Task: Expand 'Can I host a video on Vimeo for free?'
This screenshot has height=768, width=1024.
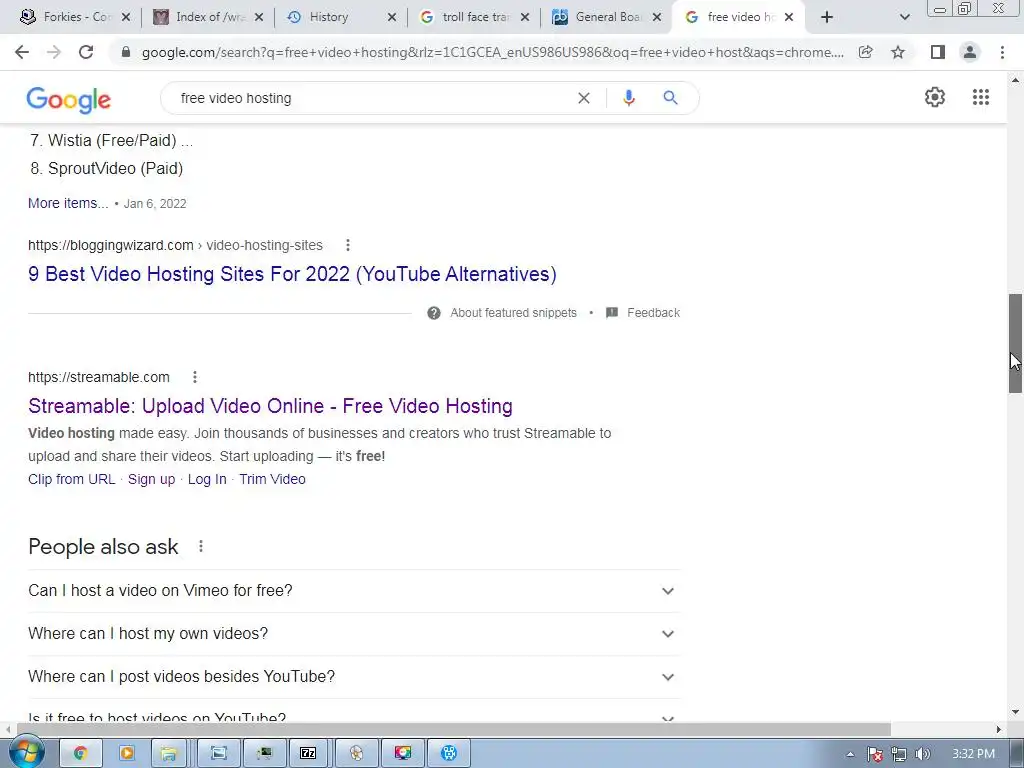Action: [354, 590]
